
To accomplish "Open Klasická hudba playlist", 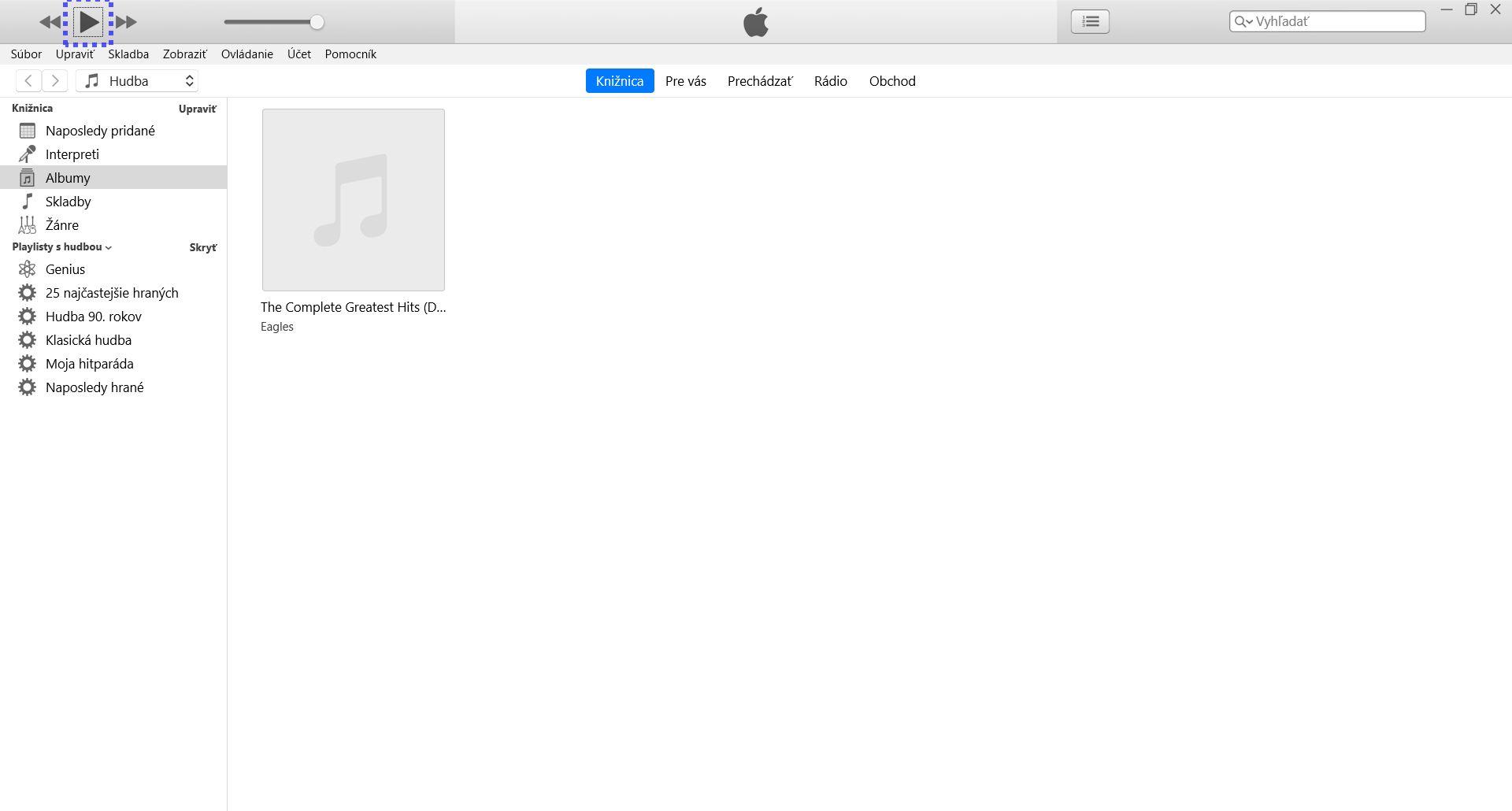I will click(x=113, y=340).
